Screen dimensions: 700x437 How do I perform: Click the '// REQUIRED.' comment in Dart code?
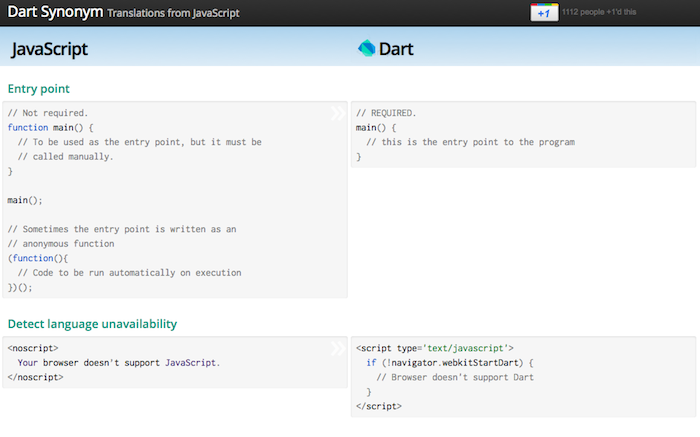[386, 113]
